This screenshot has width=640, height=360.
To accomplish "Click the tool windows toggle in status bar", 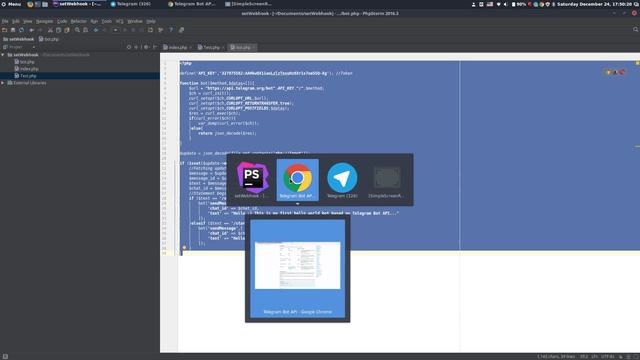I will (x=5, y=356).
